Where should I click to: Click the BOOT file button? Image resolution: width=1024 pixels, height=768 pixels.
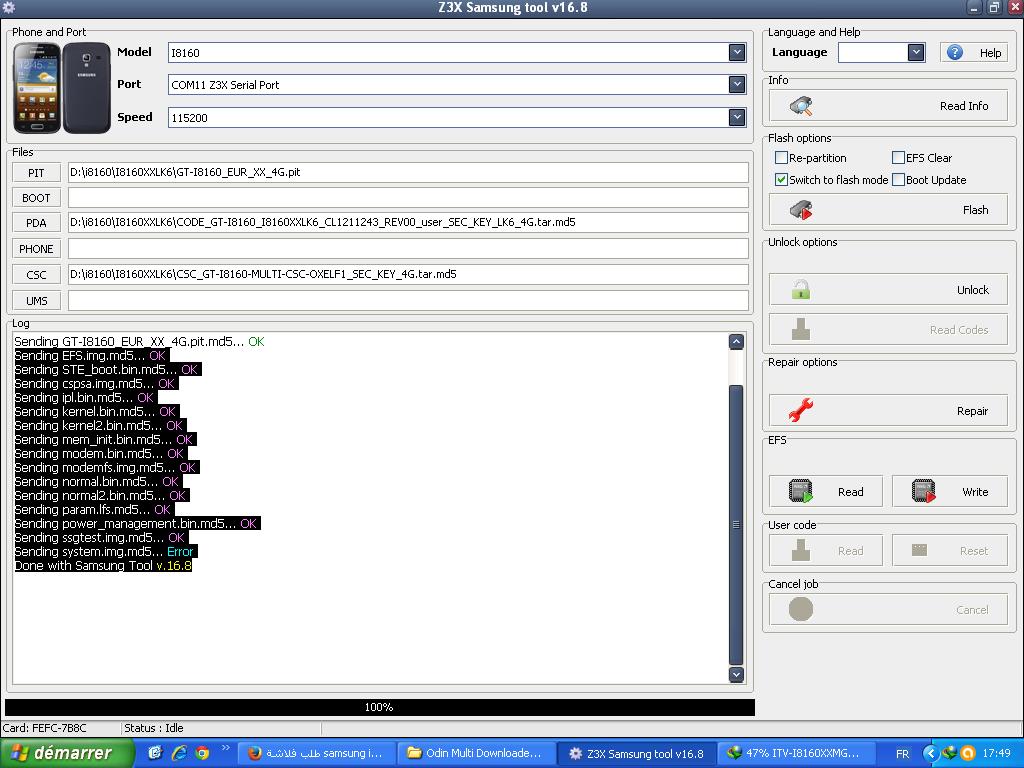37,197
